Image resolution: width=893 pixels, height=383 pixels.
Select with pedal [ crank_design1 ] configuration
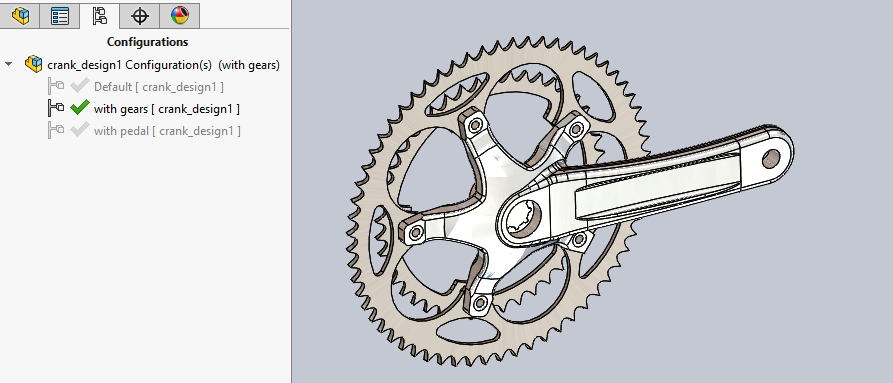point(167,131)
